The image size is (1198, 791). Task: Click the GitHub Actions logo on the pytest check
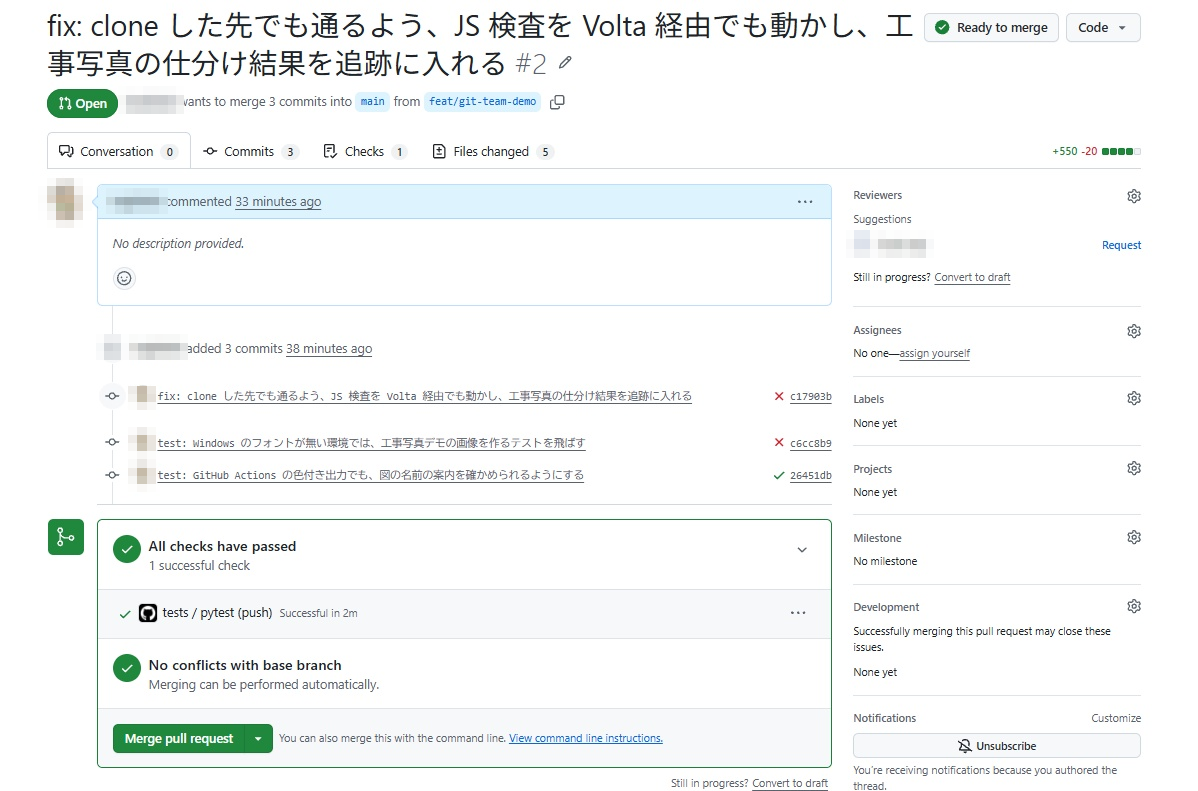pos(147,613)
